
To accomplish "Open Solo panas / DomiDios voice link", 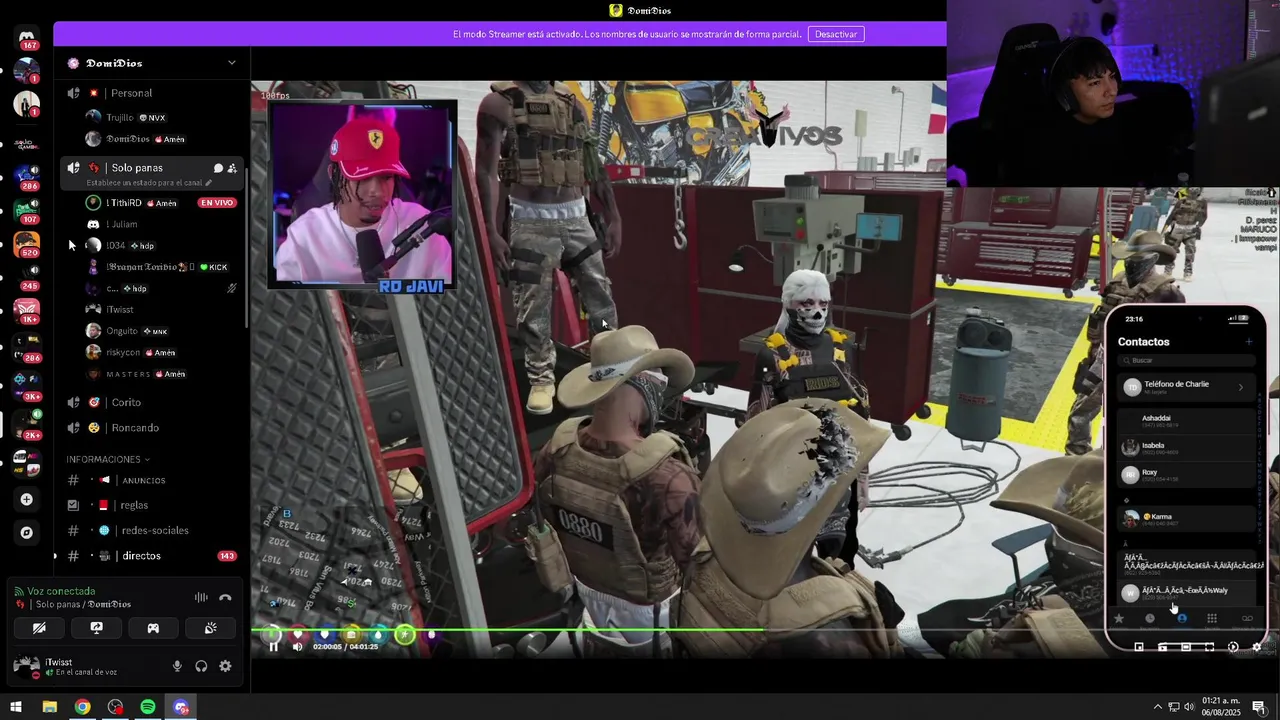I will (83, 605).
